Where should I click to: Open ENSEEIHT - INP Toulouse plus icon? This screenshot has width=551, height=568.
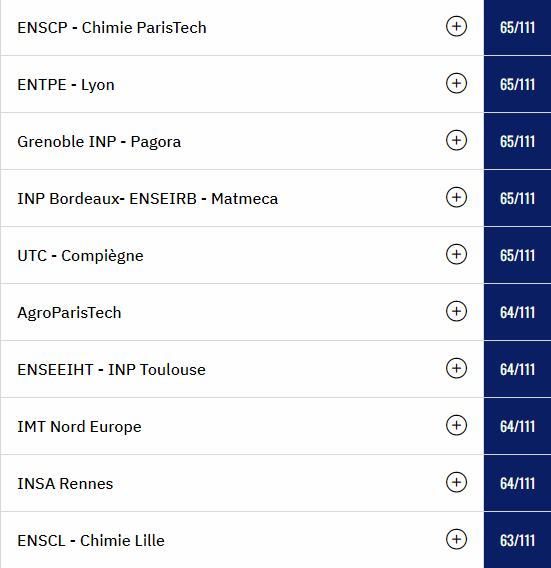pos(456,368)
